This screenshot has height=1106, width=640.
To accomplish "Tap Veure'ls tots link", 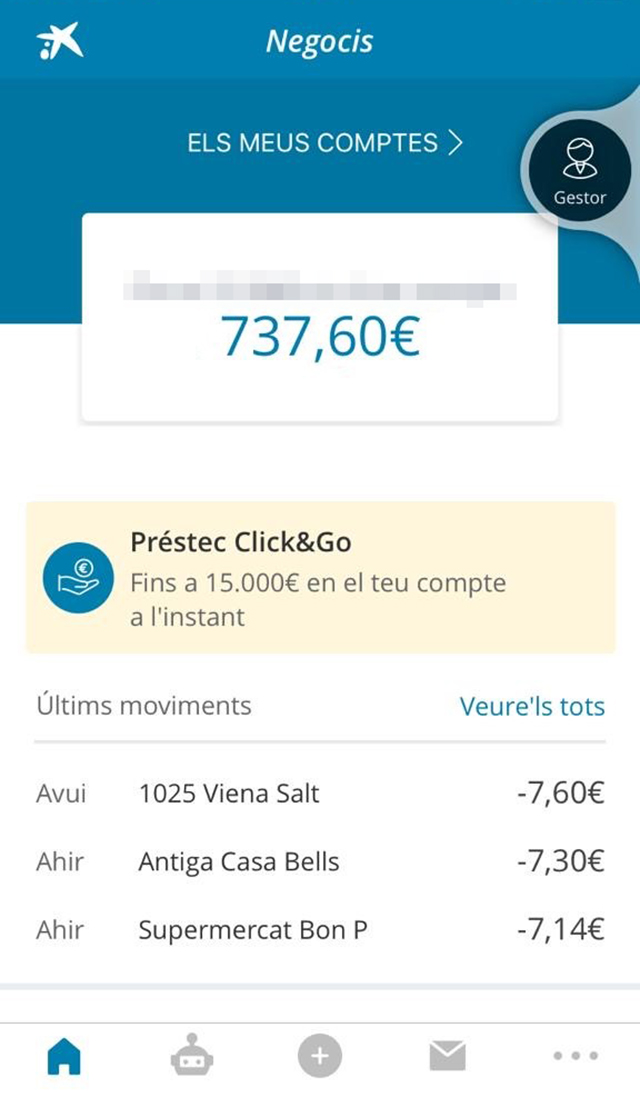I will tap(532, 706).
